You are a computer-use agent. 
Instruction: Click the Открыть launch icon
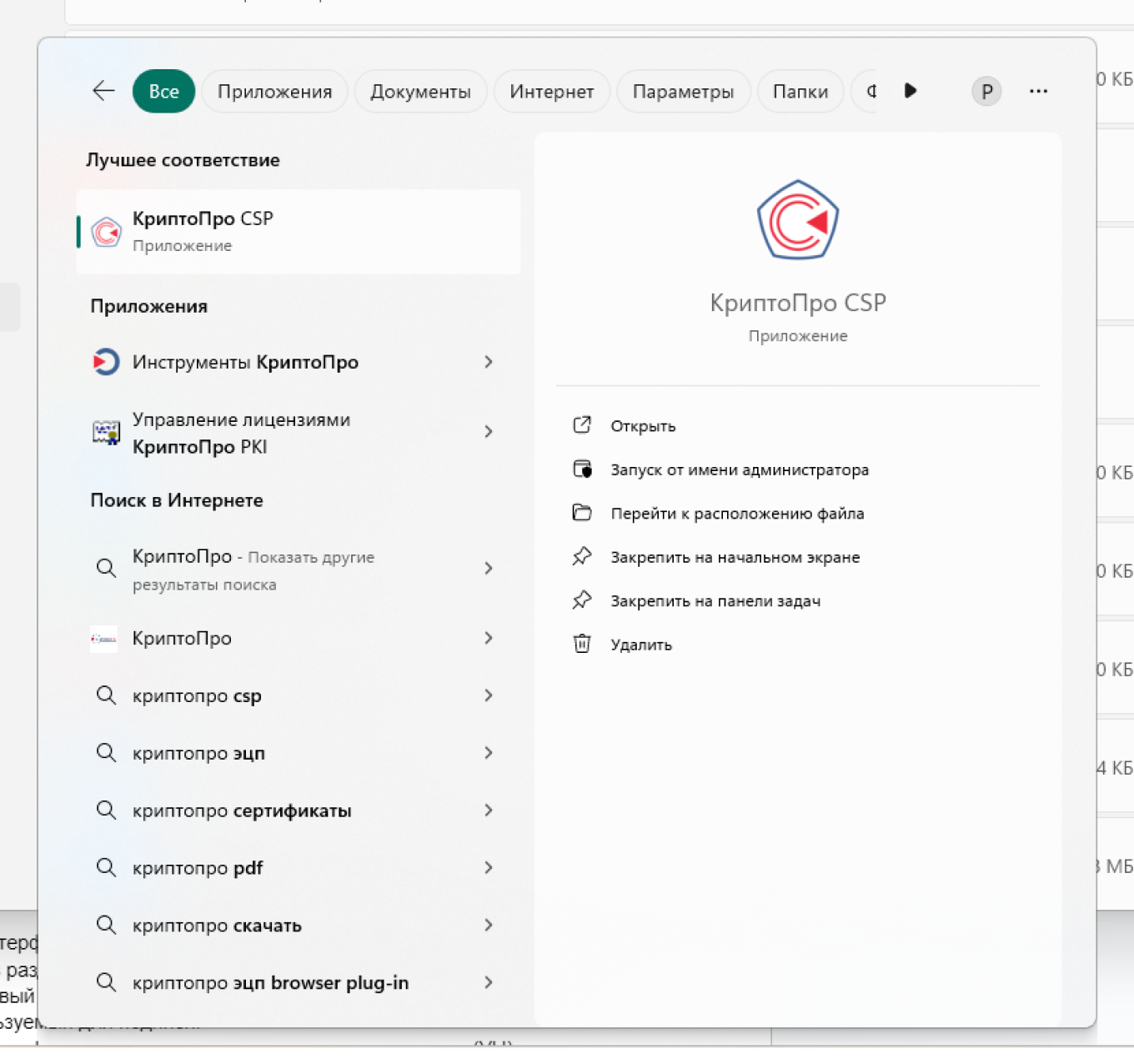tap(583, 424)
